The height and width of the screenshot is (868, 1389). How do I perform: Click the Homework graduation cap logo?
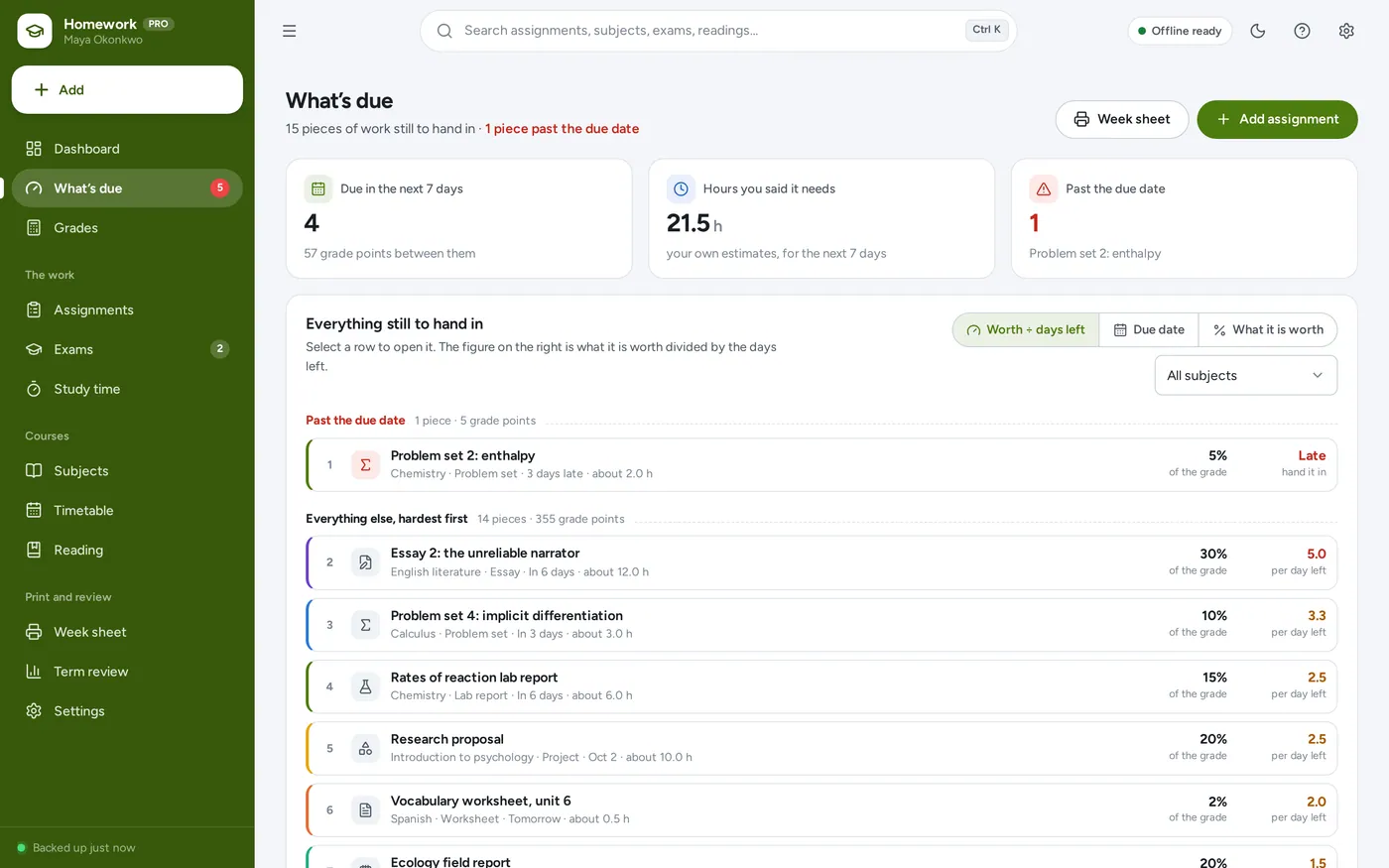click(35, 31)
